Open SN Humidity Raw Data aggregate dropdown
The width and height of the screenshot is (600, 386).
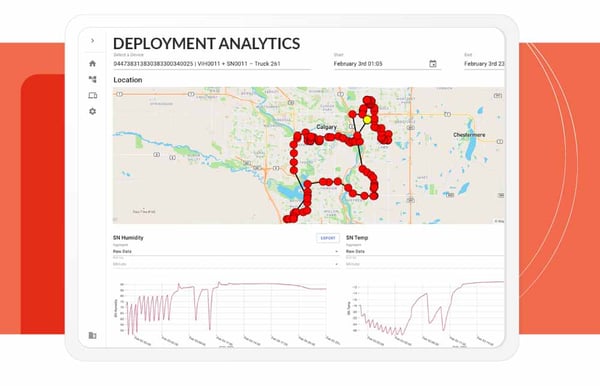[x=226, y=251]
